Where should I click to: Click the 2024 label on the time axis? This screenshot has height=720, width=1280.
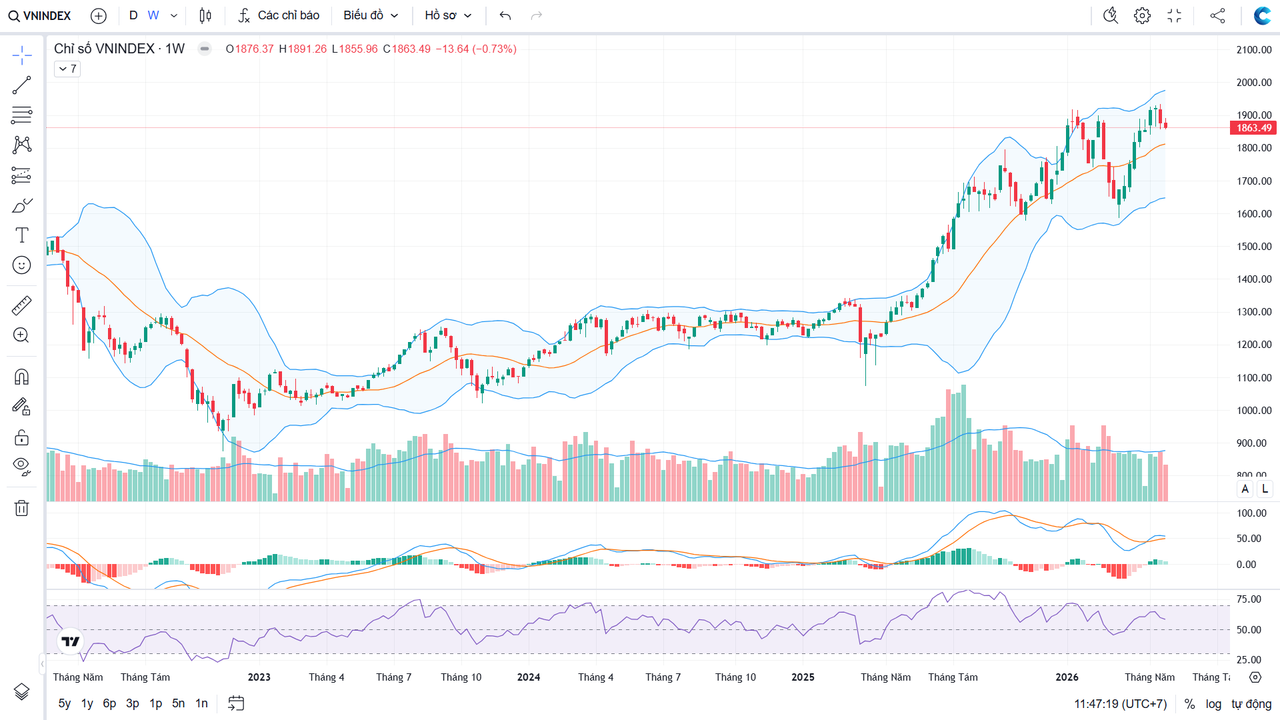pyautogui.click(x=529, y=677)
